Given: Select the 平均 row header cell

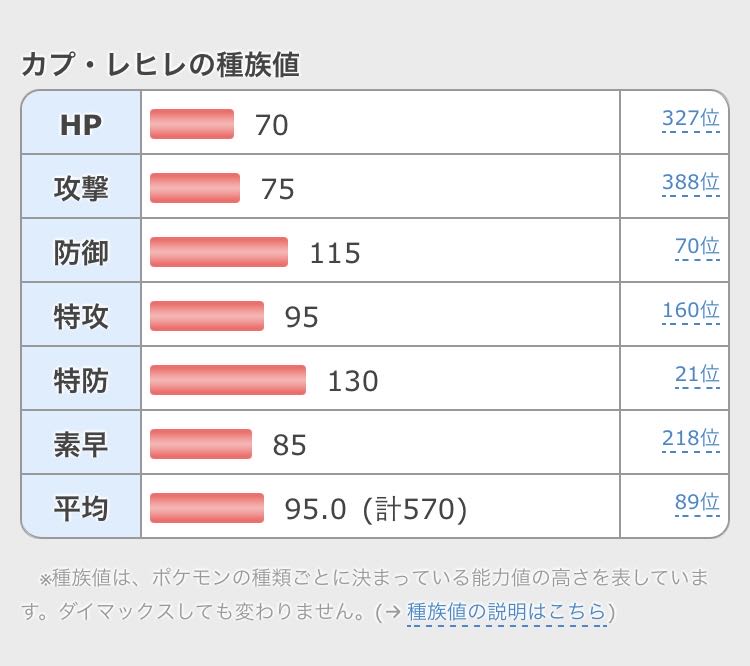Looking at the screenshot, I should [x=81, y=508].
